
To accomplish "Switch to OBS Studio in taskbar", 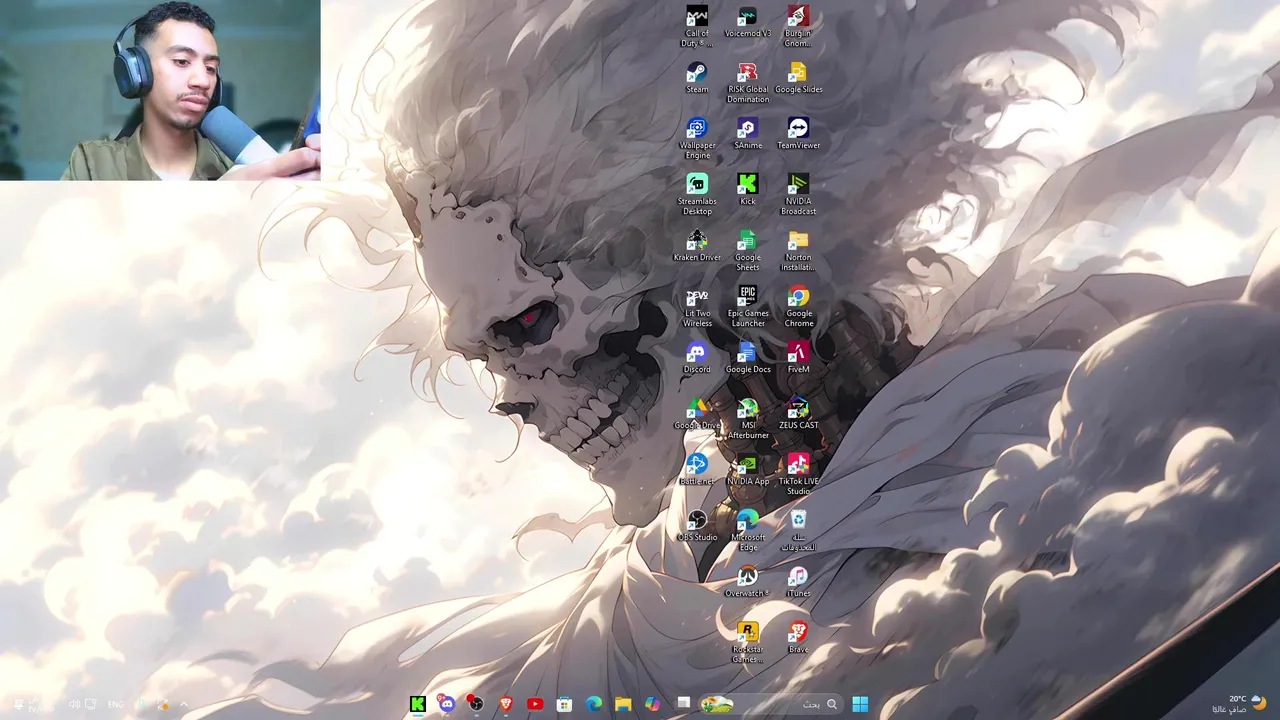I will 476,704.
